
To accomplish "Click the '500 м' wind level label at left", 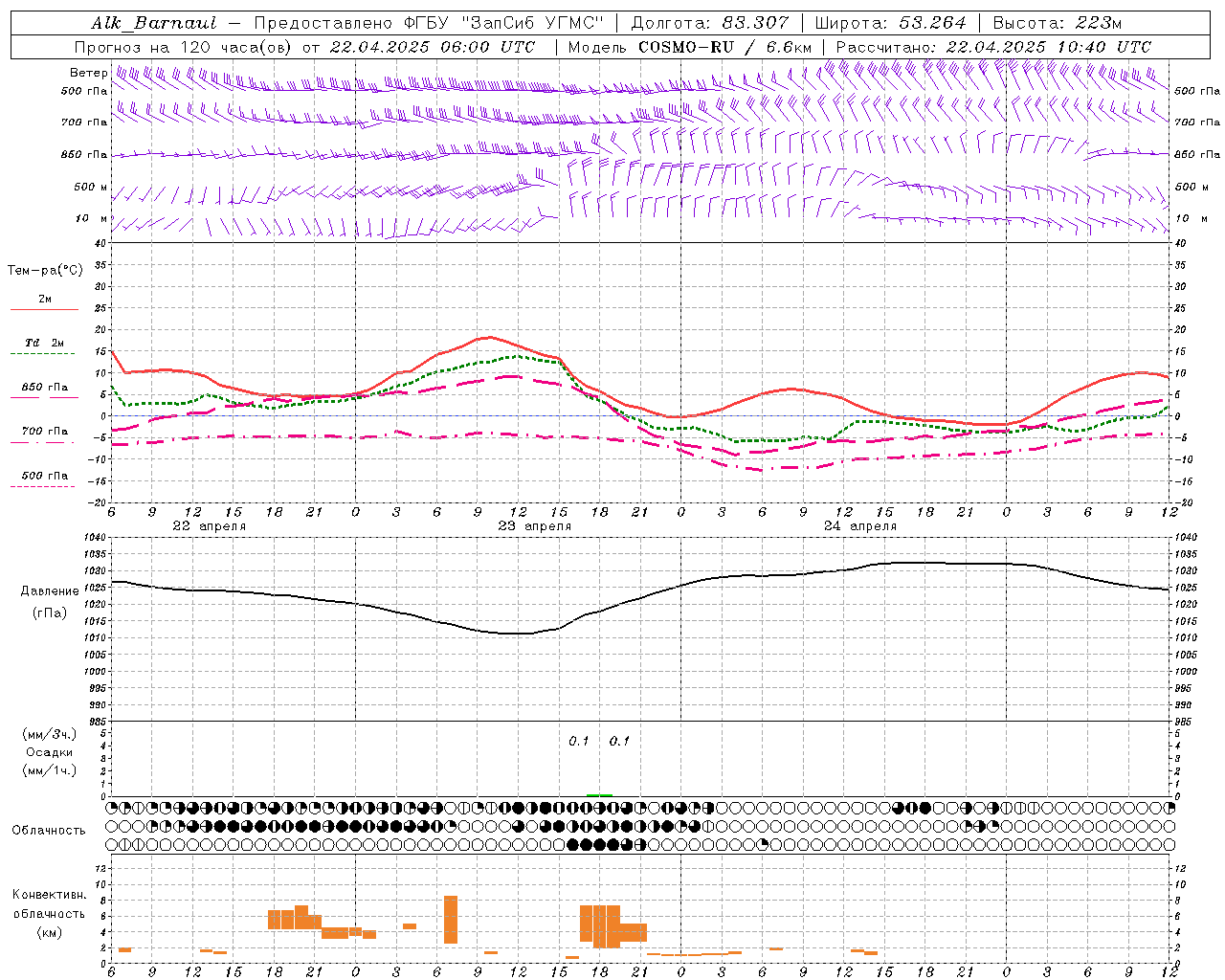I will point(91,187).
